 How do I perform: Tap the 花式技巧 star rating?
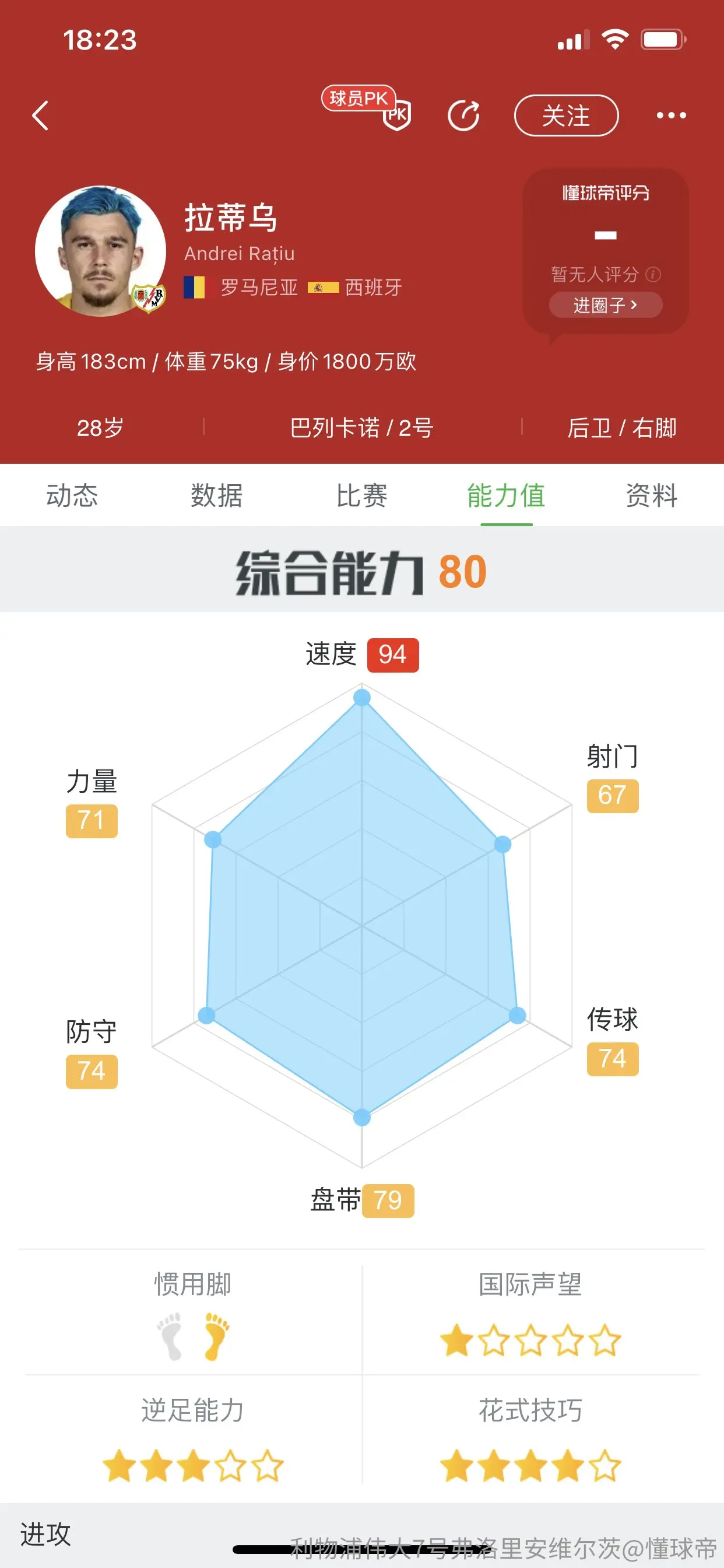pos(530,1466)
